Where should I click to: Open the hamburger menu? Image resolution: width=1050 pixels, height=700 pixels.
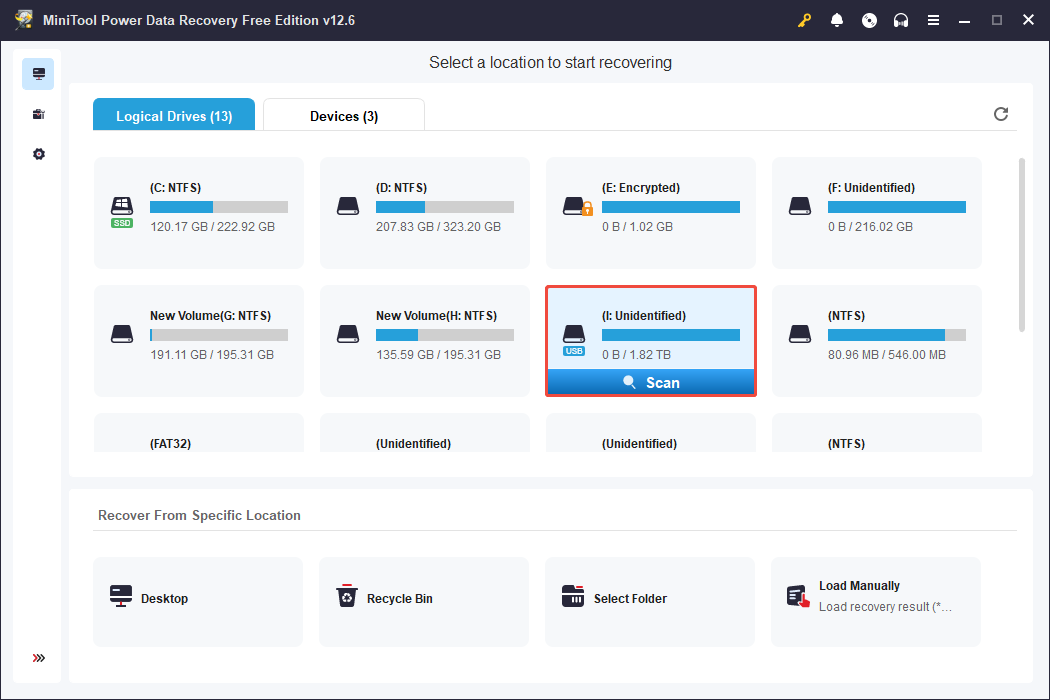tap(933, 20)
